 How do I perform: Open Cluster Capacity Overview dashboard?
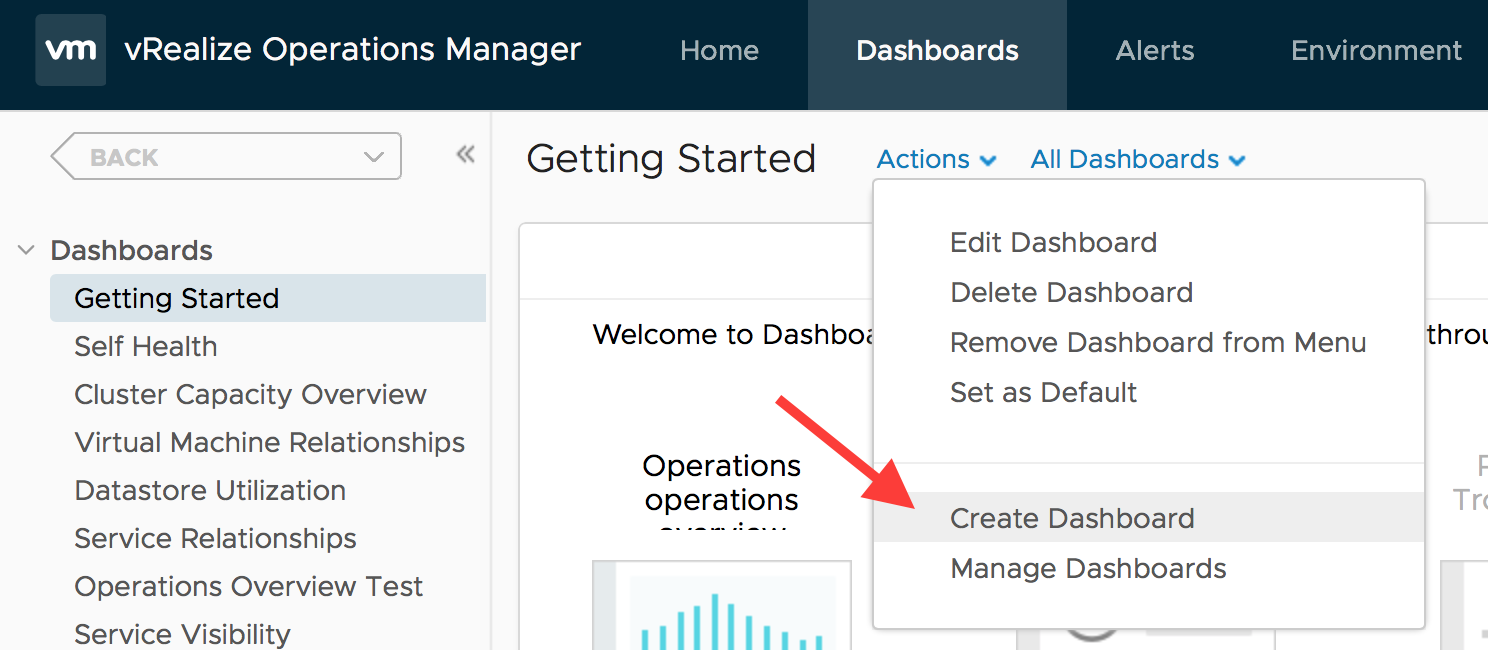coord(251,395)
